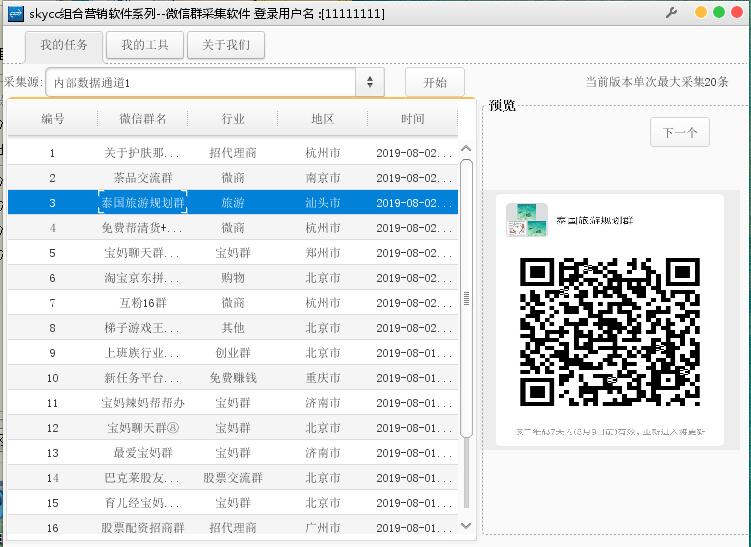This screenshot has height=547, width=751.
Task: Switch to the 我的任务 tab
Action: coord(64,45)
